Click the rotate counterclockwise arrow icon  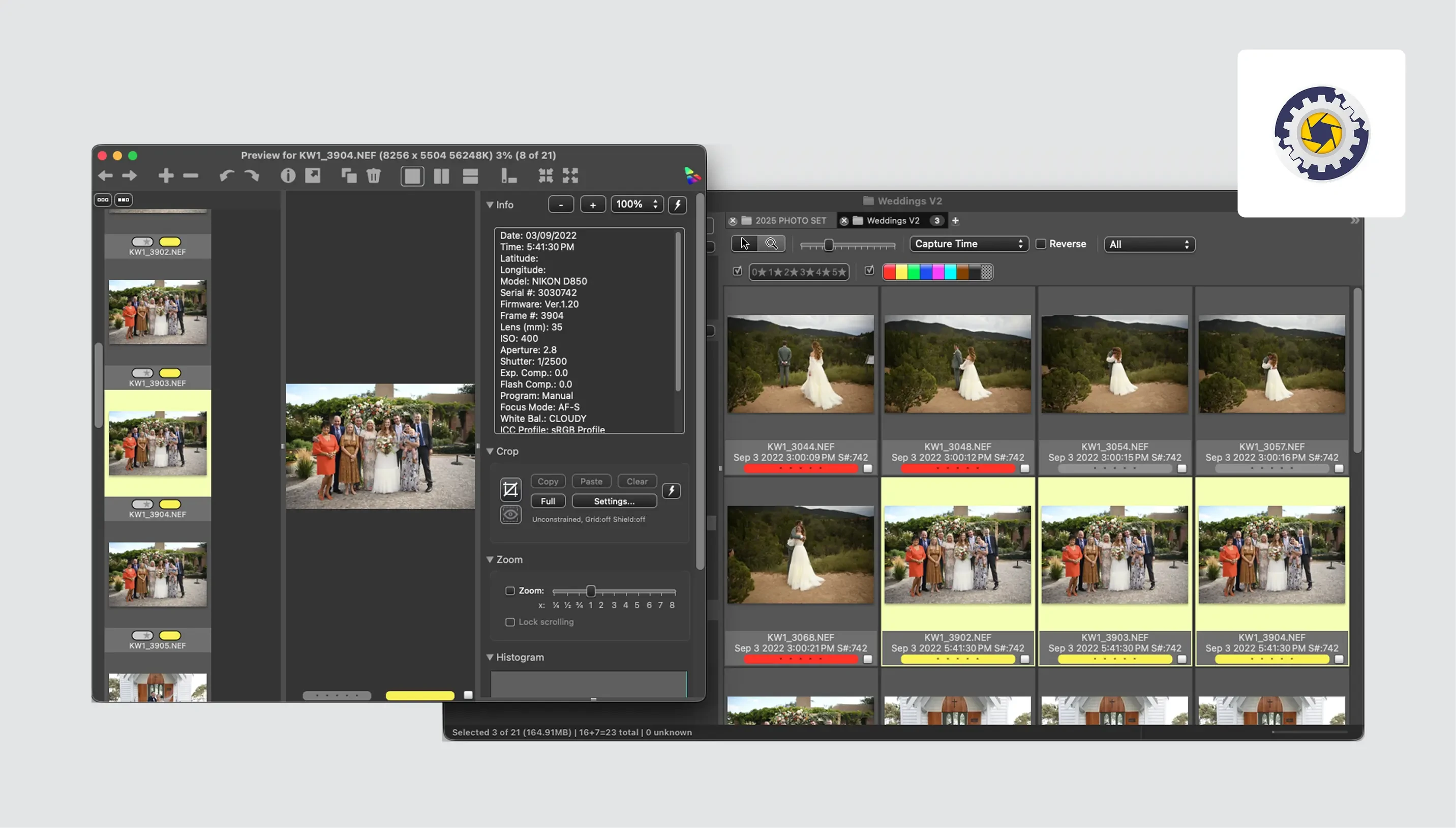point(226,176)
